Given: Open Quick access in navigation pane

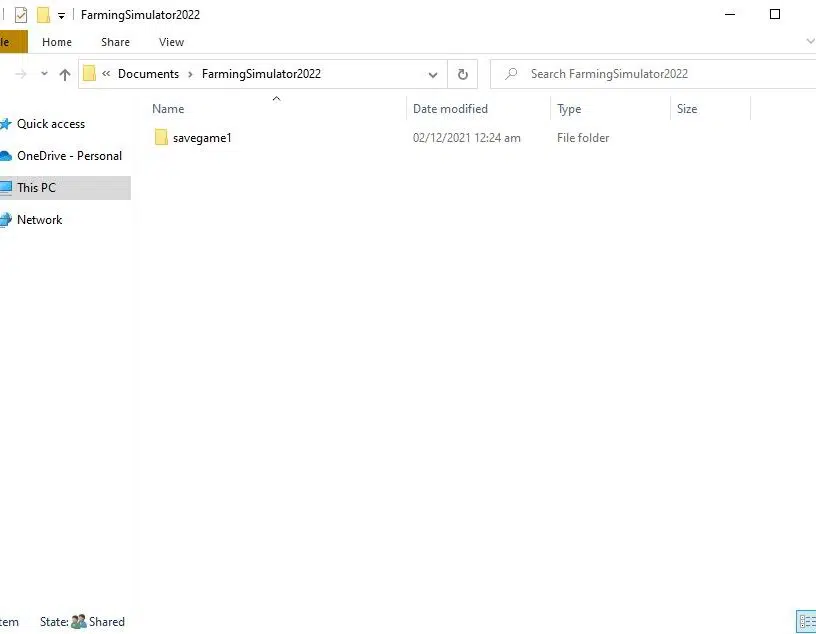Looking at the screenshot, I should tap(51, 124).
